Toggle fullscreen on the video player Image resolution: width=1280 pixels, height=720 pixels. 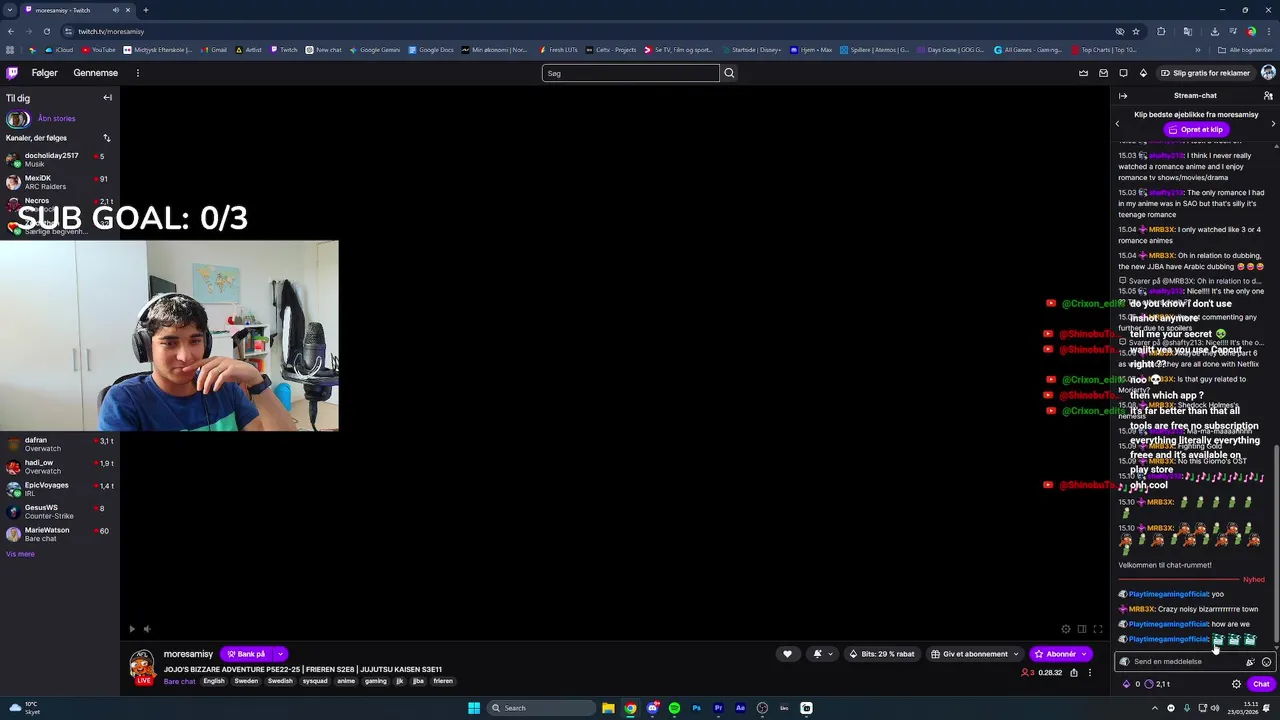(1098, 629)
